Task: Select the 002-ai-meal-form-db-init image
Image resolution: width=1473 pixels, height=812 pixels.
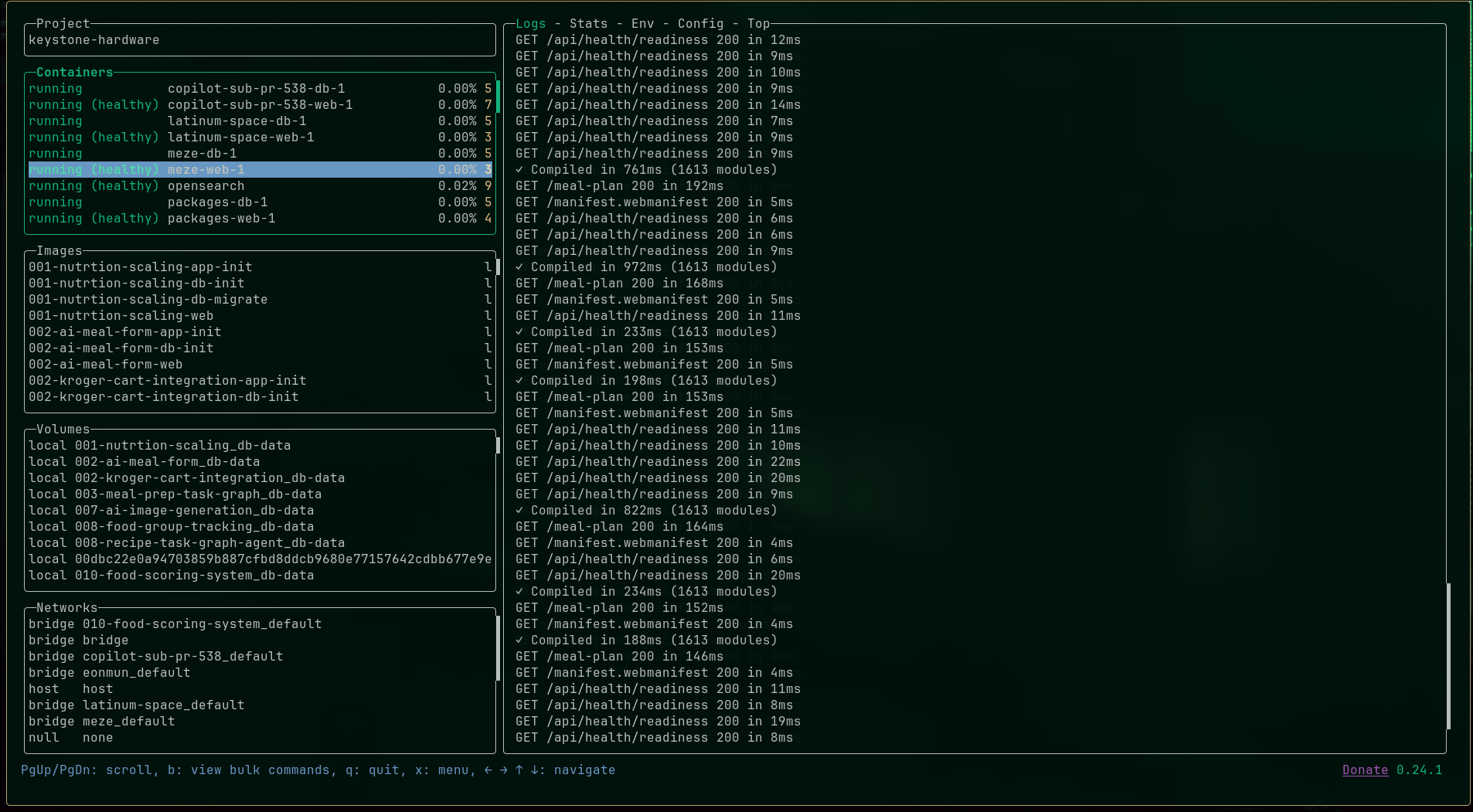Action: (121, 348)
